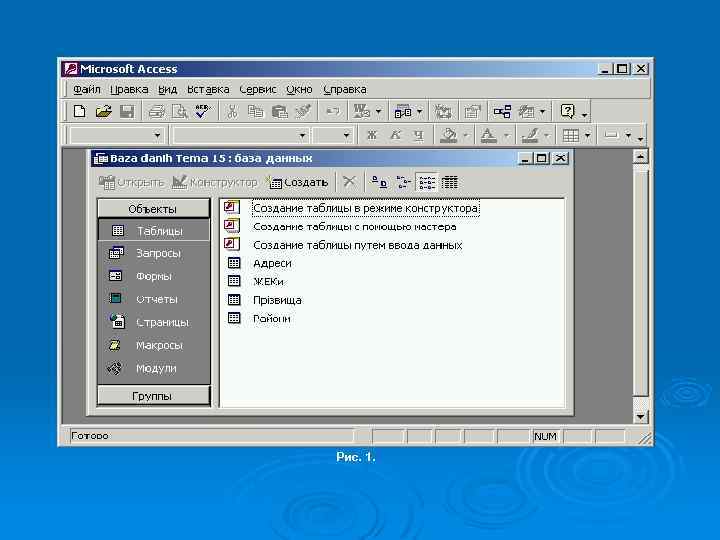The height and width of the screenshot is (540, 720).
Task: Click the gridlines icon
Action: tap(571, 135)
